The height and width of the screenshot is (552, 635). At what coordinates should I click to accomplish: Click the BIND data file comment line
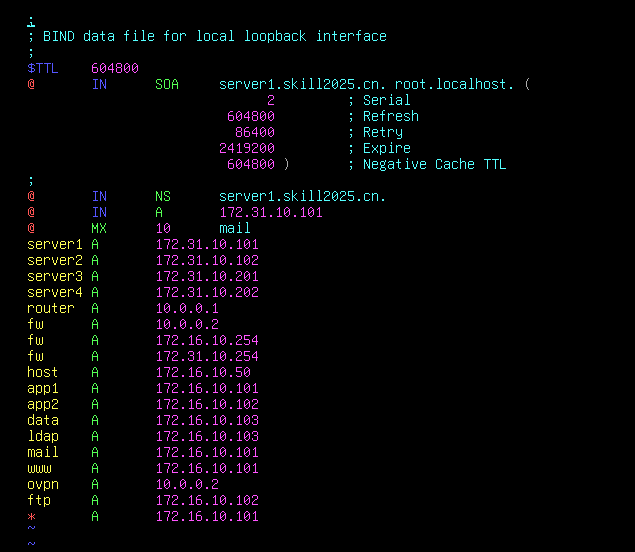coord(207,36)
